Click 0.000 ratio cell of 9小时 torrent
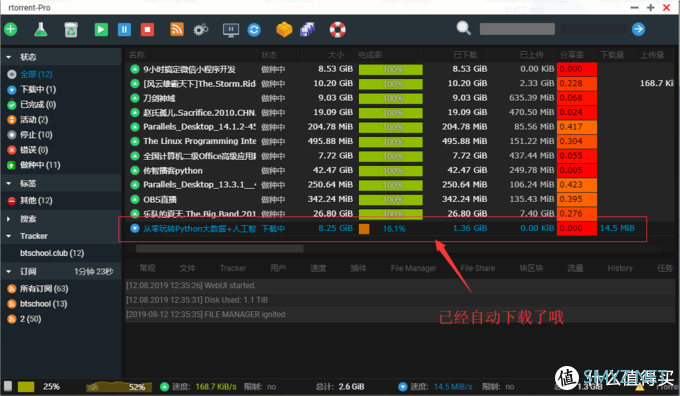The image size is (680, 396). coord(577,69)
